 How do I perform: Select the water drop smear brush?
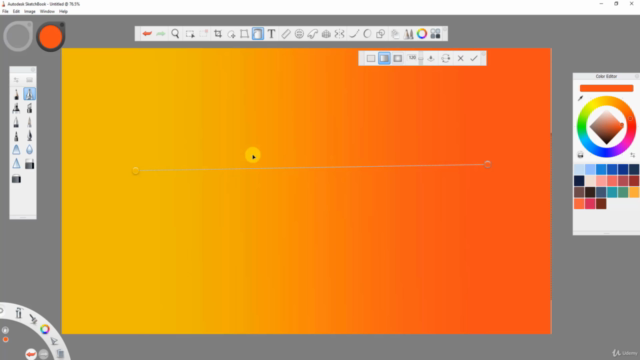29,150
